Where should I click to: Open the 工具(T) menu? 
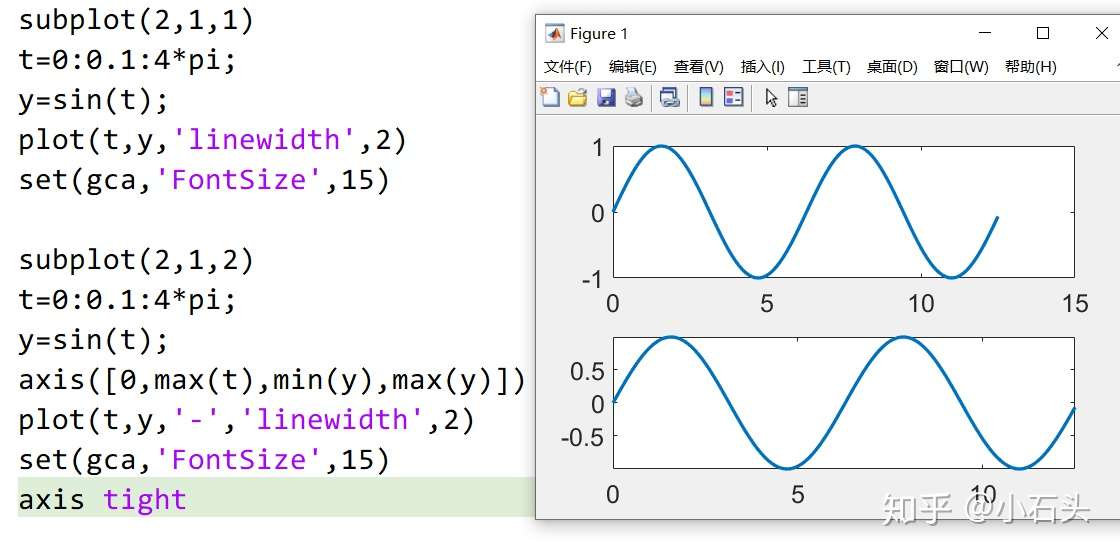[x=826, y=67]
